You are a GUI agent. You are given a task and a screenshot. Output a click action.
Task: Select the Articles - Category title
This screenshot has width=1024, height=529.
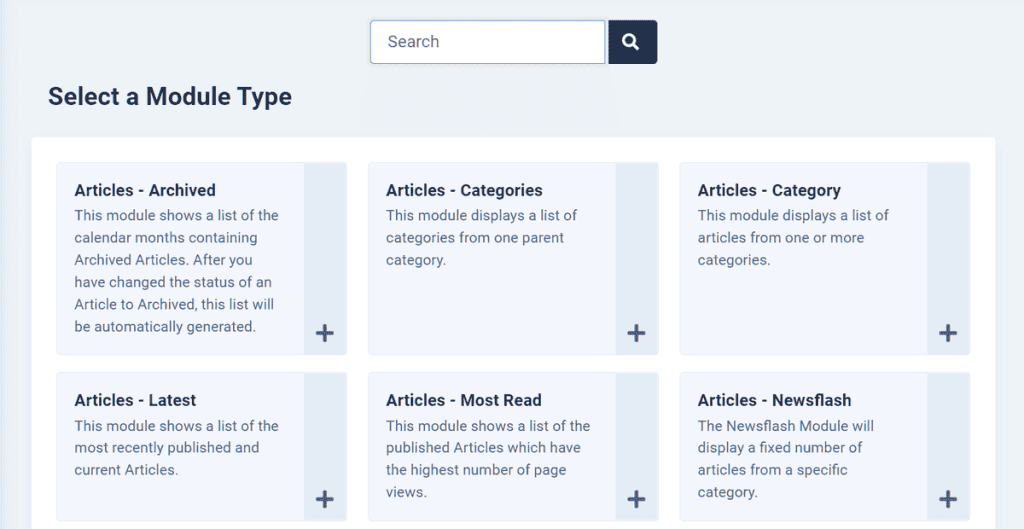tap(769, 190)
